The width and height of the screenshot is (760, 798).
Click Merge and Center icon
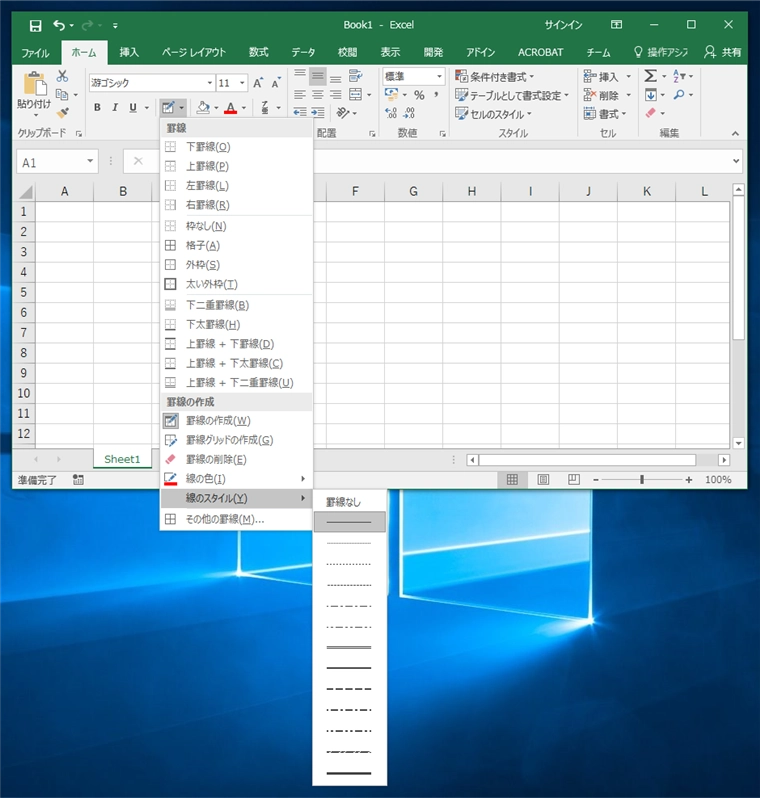355,95
